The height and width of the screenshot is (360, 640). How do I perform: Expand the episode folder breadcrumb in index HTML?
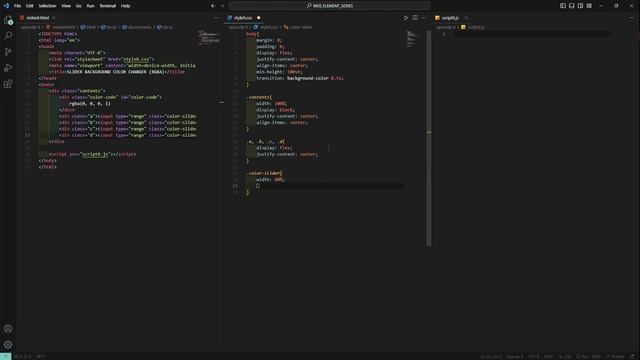pos(30,27)
